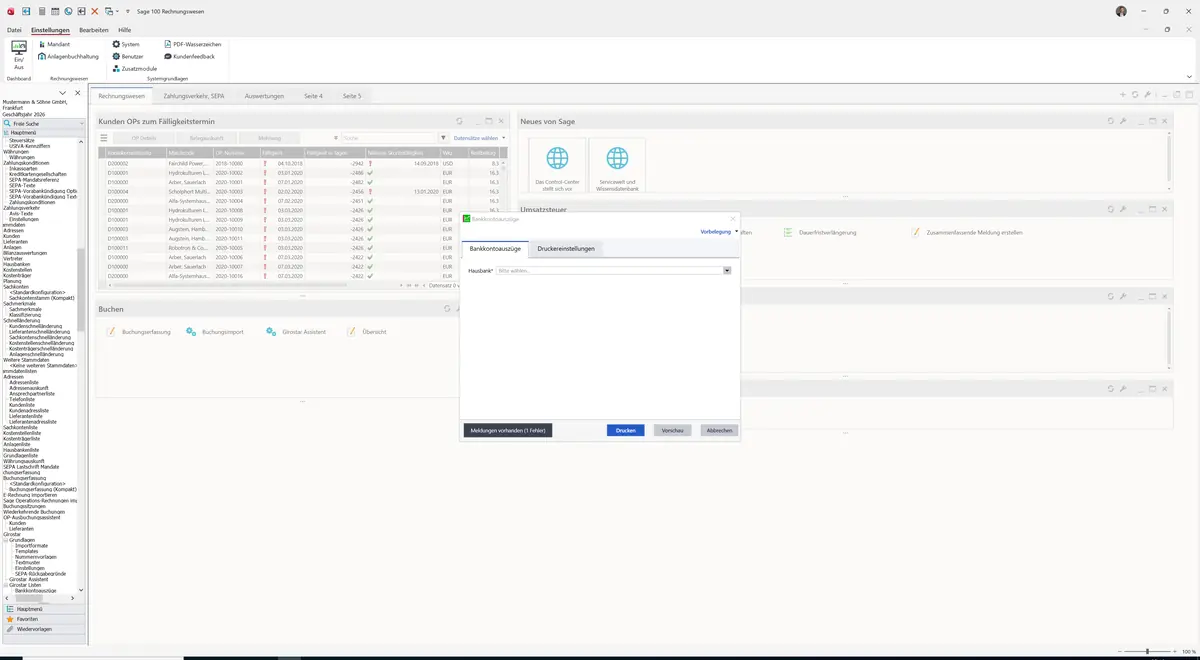Screen dimensions: 1200x660
Task: Open the Datei menu
Action: click(14, 30)
